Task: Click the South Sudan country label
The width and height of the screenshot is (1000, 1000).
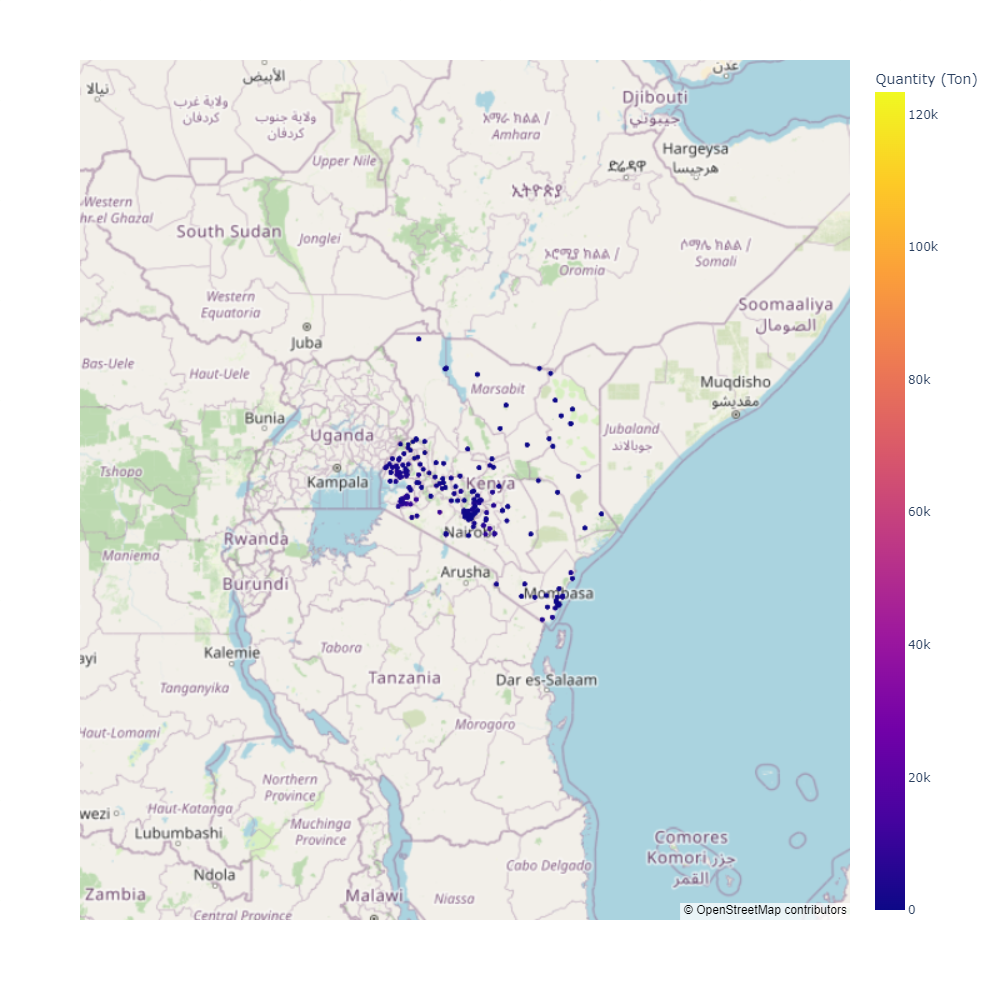Action: (x=228, y=232)
